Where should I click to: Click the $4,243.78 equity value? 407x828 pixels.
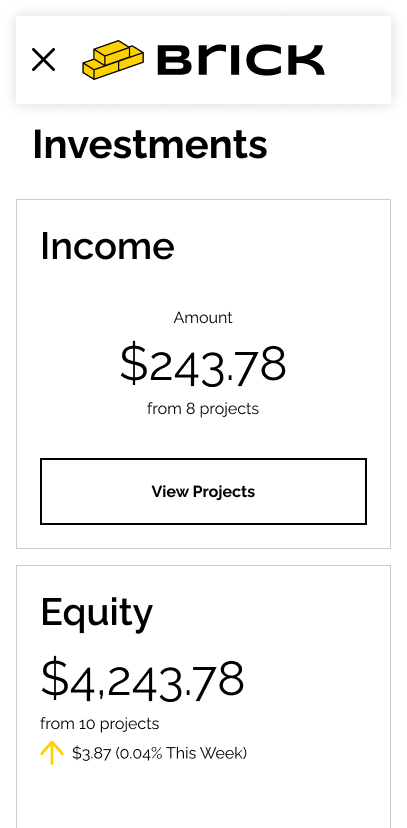click(142, 679)
